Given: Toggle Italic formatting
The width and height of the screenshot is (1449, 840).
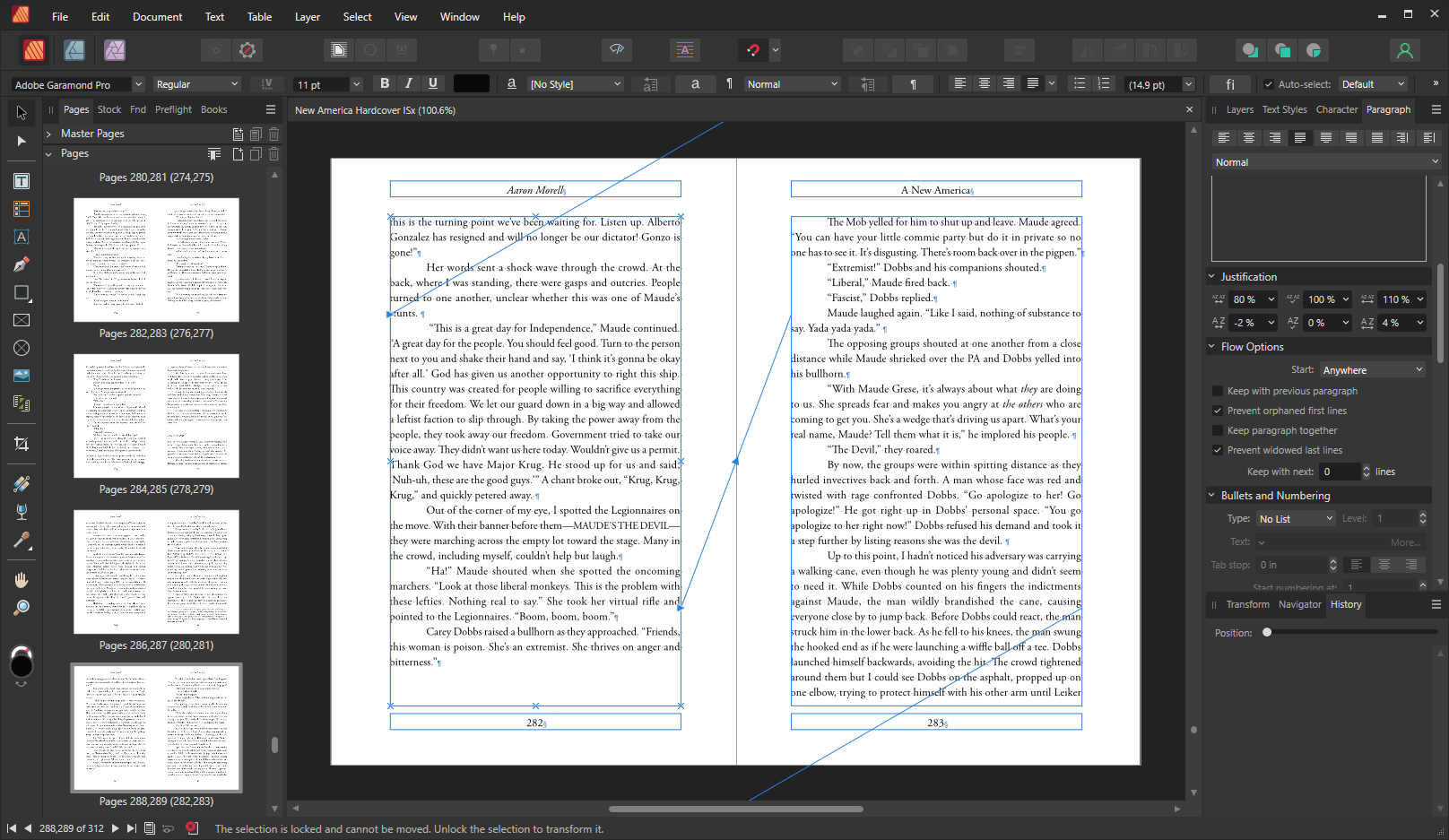Looking at the screenshot, I should click(409, 83).
